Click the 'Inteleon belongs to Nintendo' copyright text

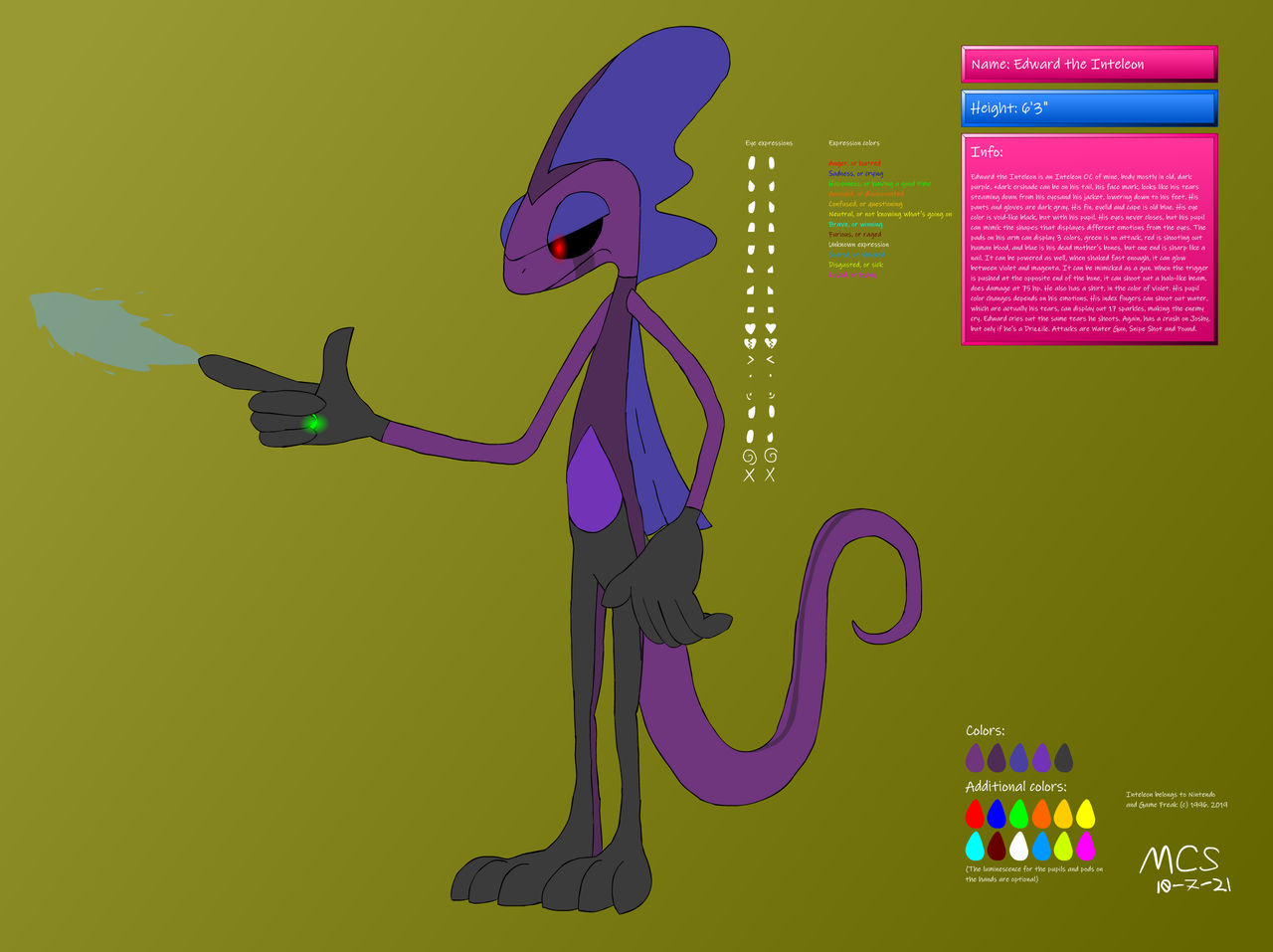[x=1177, y=799]
